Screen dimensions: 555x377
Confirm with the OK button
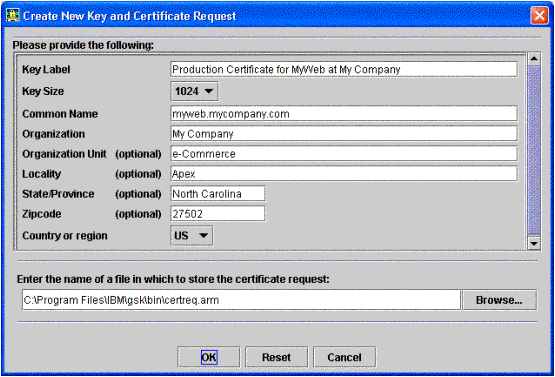pos(208,357)
